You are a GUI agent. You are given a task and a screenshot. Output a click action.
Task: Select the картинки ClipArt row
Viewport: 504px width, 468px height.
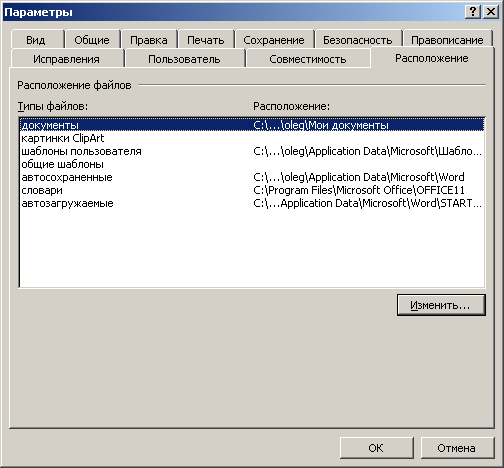[x=252, y=138]
